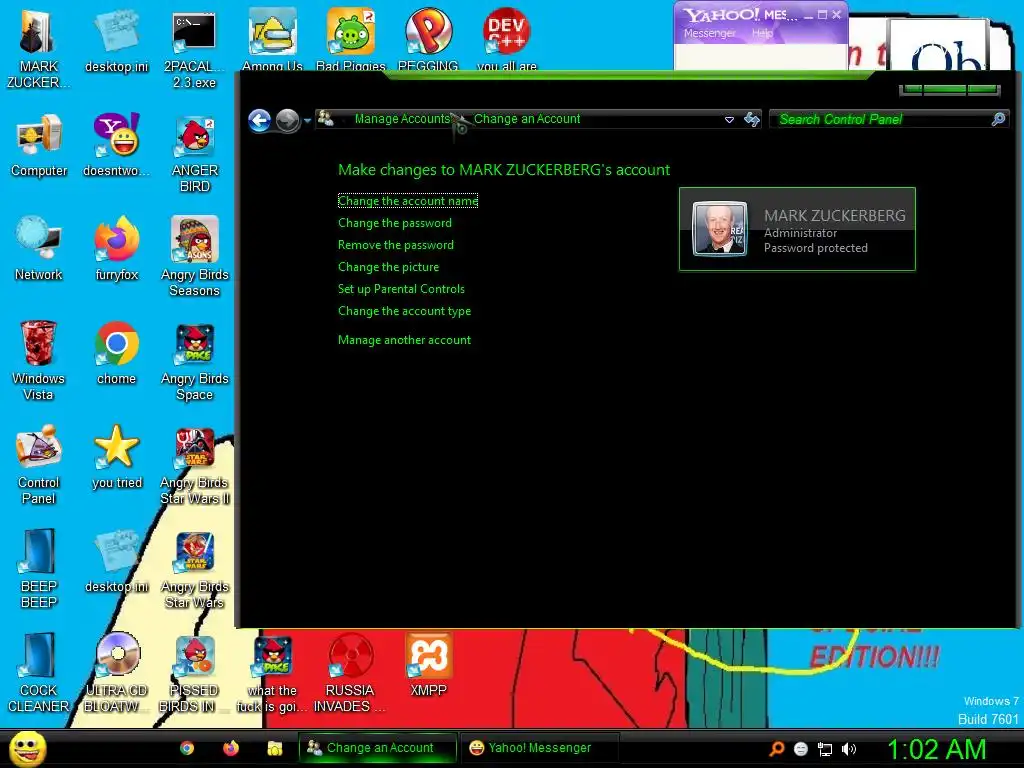The width and height of the screenshot is (1024, 768).
Task: Open the Computer desktop icon
Action: (39, 146)
